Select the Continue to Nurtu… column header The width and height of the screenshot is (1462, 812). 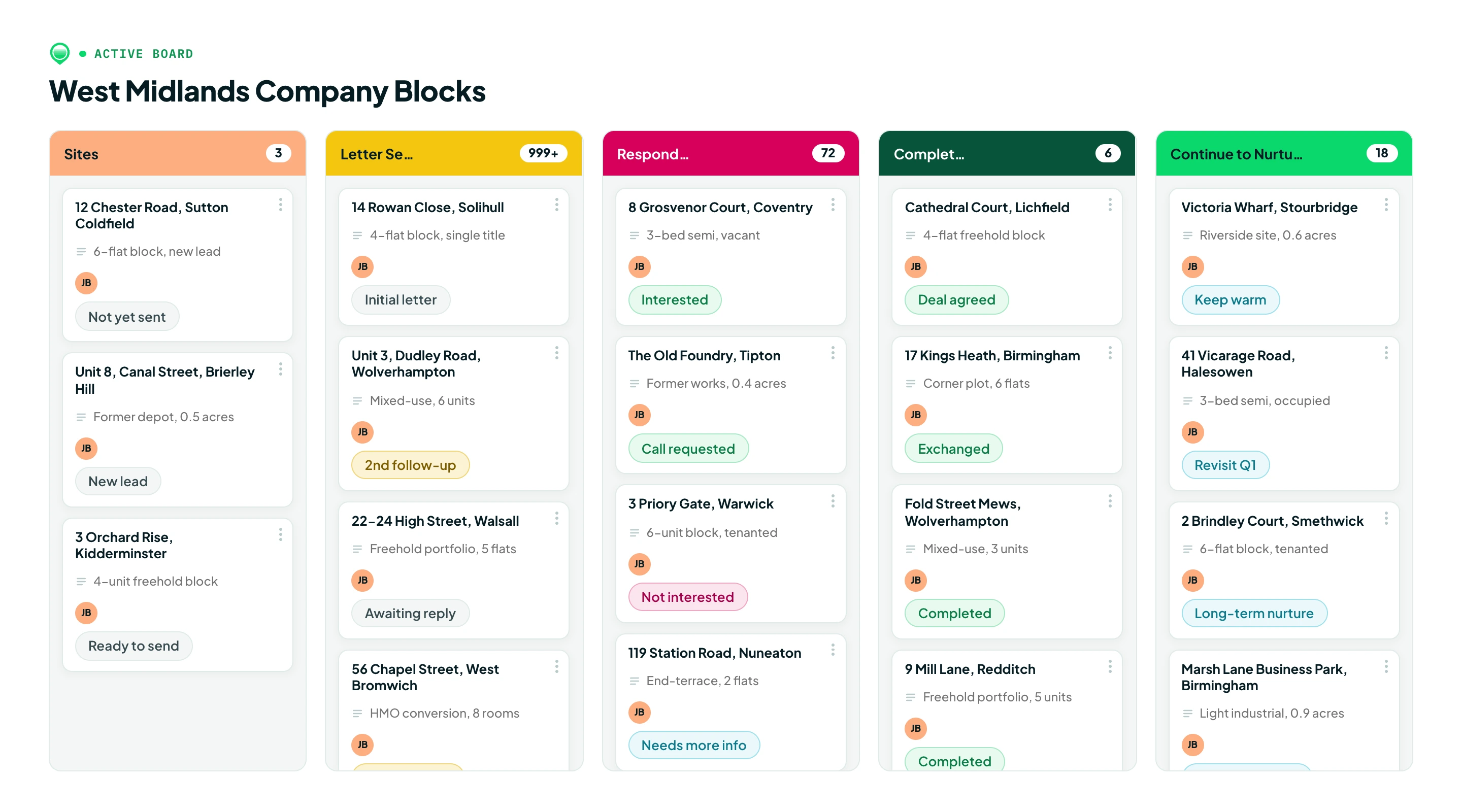pyautogui.click(x=1284, y=153)
